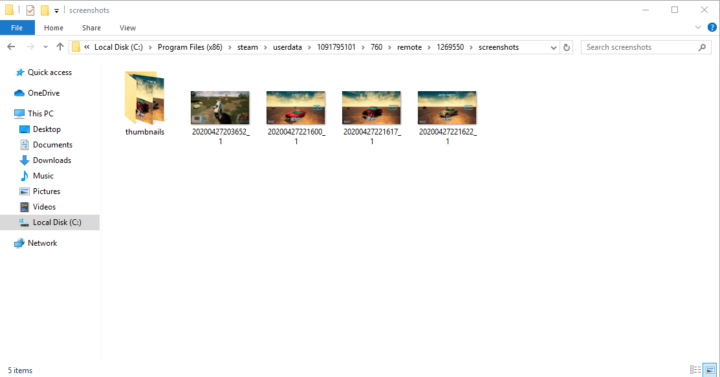Jump to remote breadcrumb in path

click(x=410, y=47)
